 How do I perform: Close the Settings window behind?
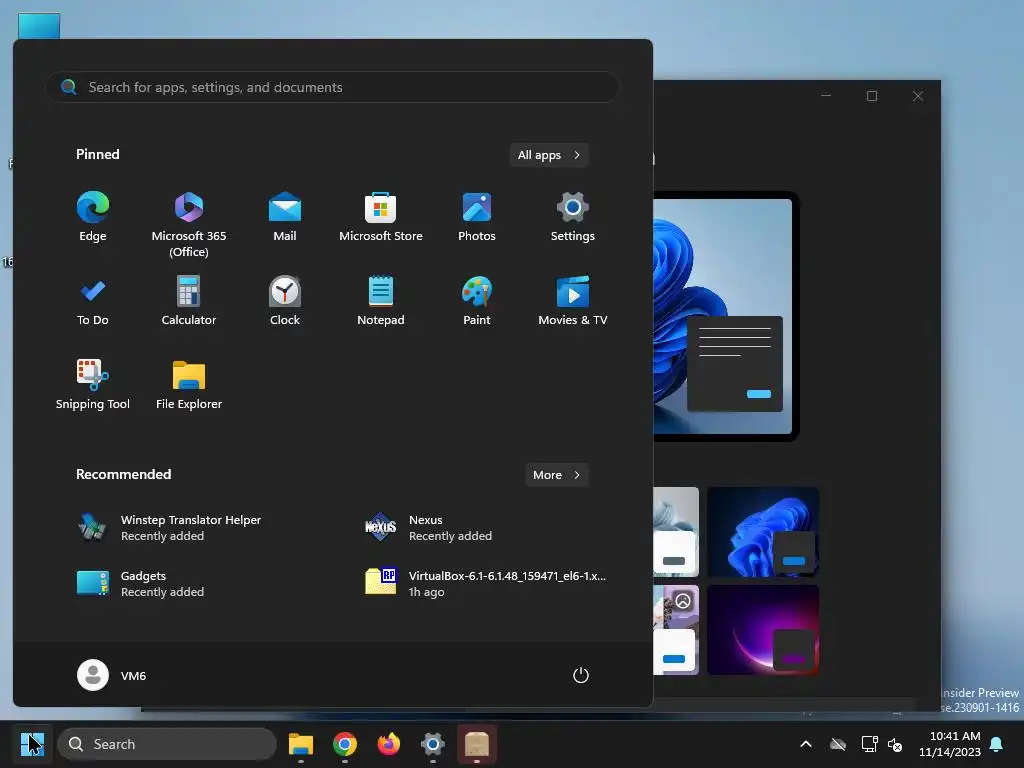[918, 96]
